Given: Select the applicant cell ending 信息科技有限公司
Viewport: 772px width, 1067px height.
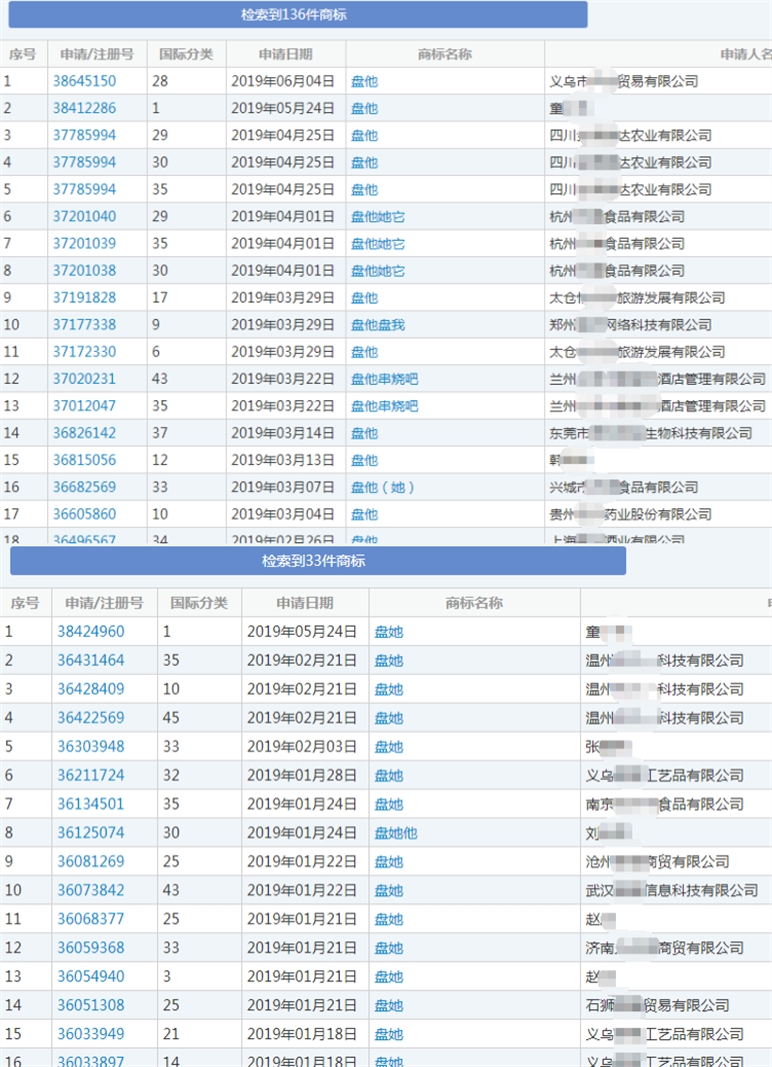Looking at the screenshot, I should (671, 890).
